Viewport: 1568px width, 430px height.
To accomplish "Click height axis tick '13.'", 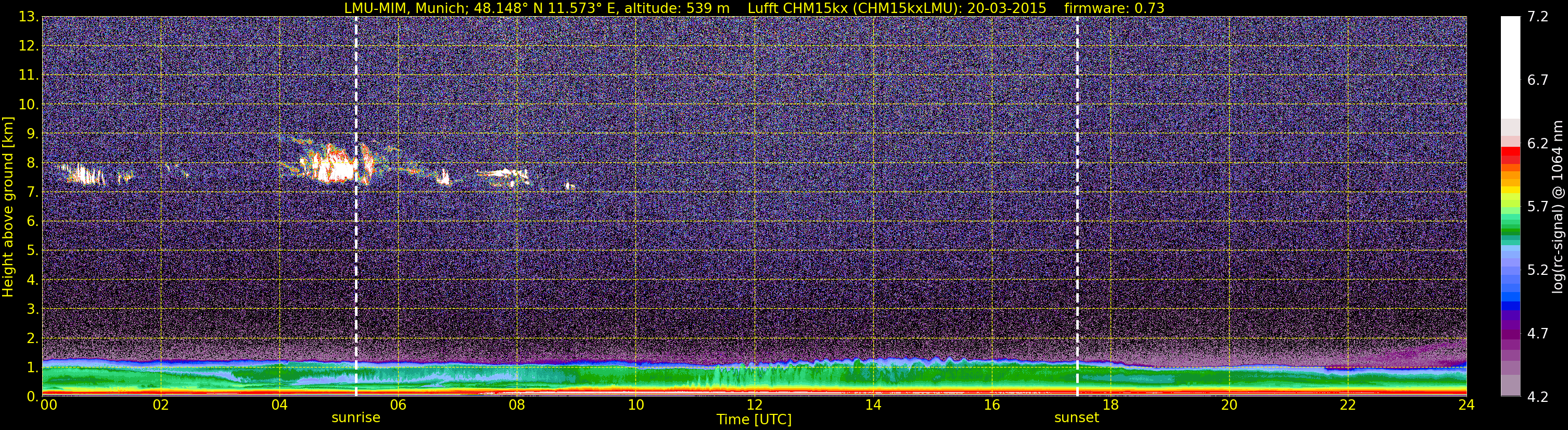I will [x=28, y=17].
